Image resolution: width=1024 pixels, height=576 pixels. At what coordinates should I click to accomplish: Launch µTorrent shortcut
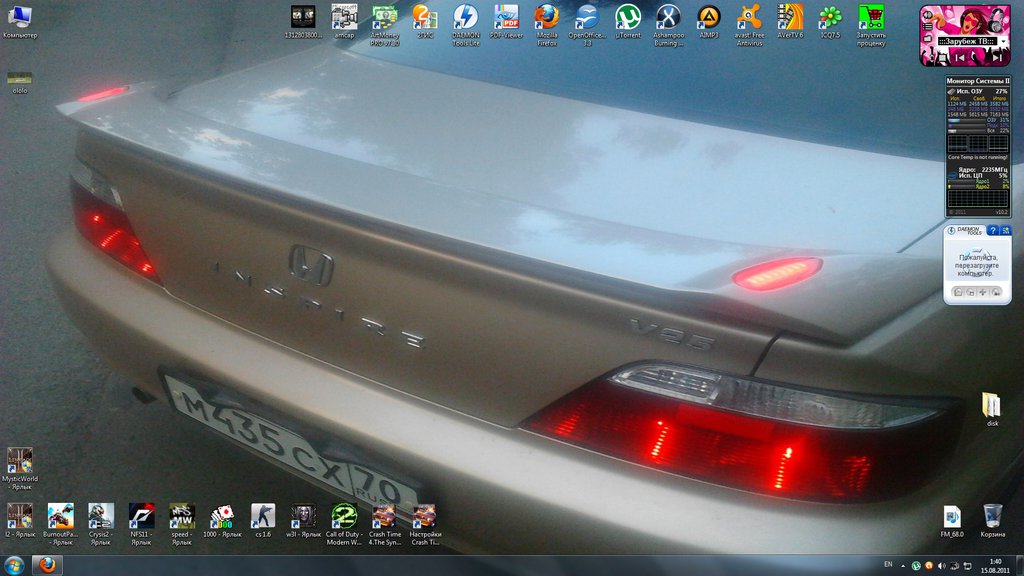[628, 22]
